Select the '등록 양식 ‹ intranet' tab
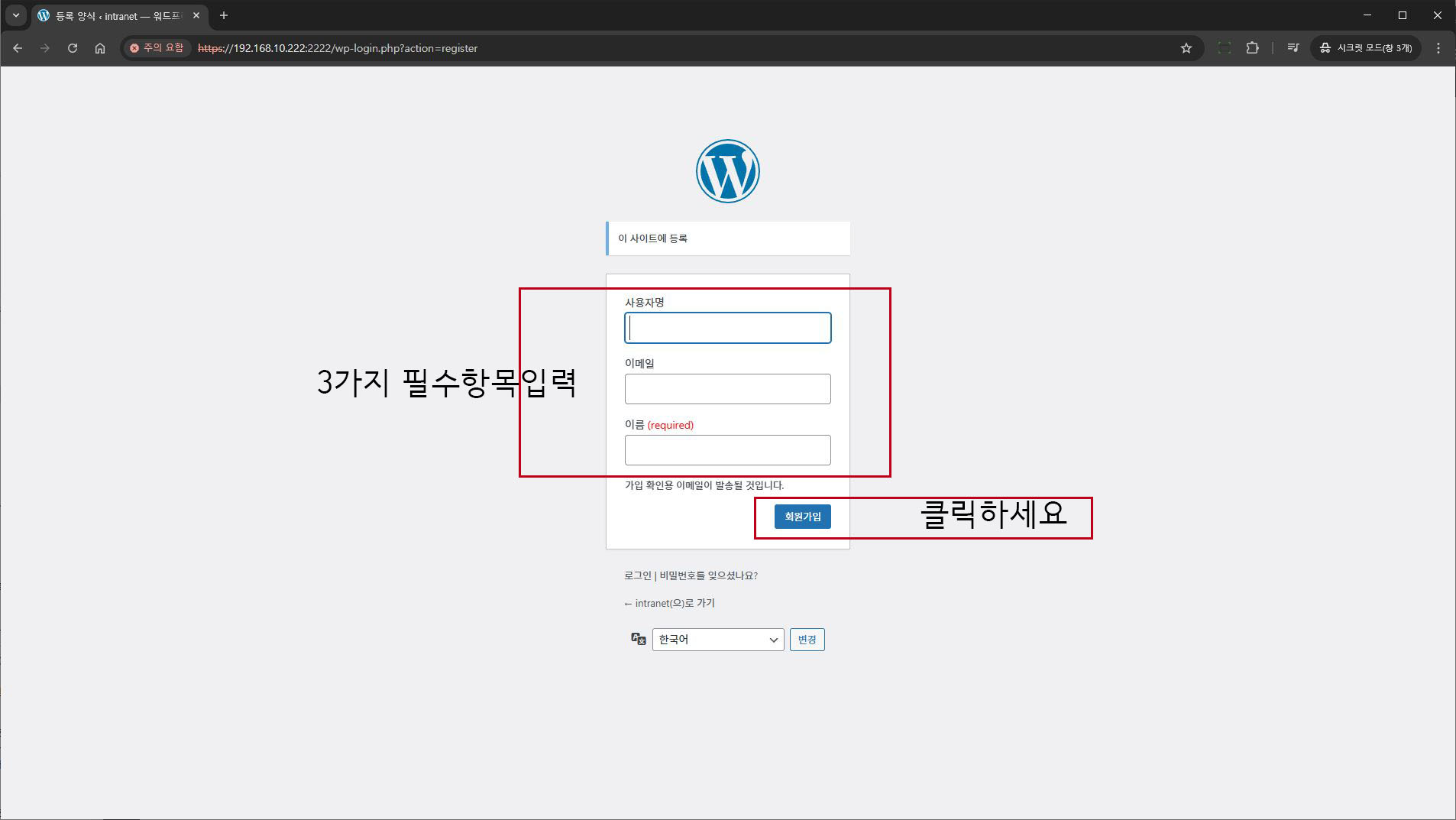The width and height of the screenshot is (1456, 820). (115, 16)
